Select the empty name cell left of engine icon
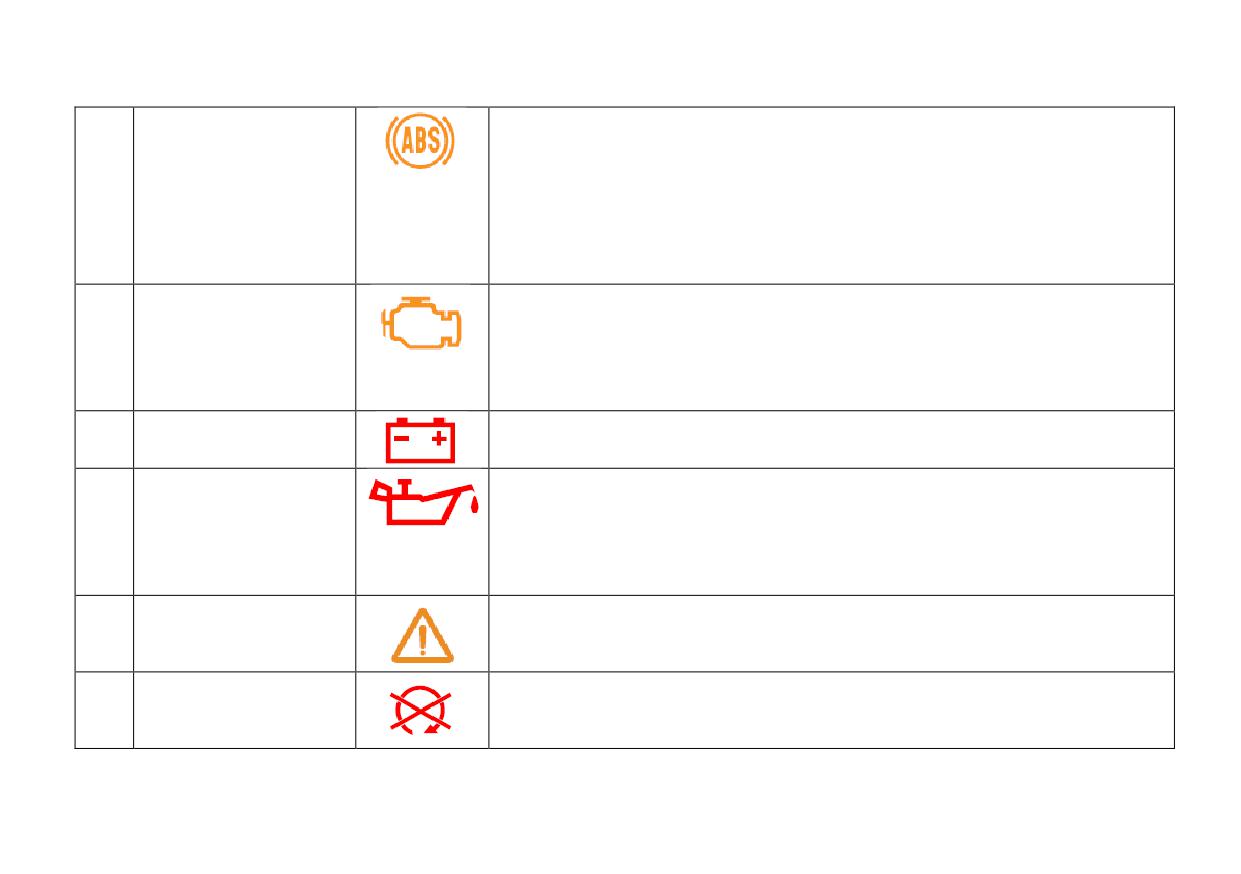This screenshot has height=874, width=1241. point(245,347)
